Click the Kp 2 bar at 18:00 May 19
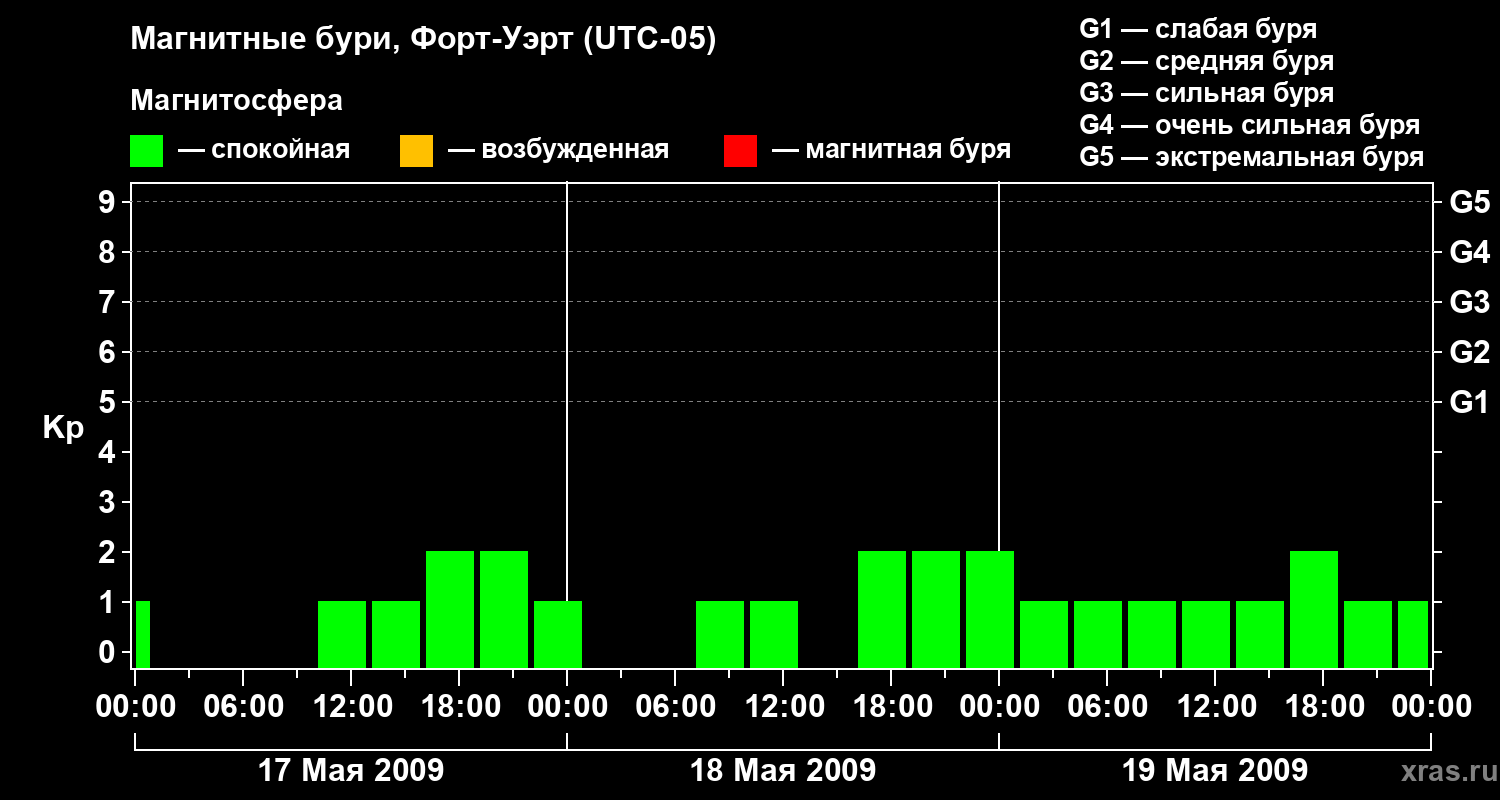The width and height of the screenshot is (1500, 800). coord(1314,609)
